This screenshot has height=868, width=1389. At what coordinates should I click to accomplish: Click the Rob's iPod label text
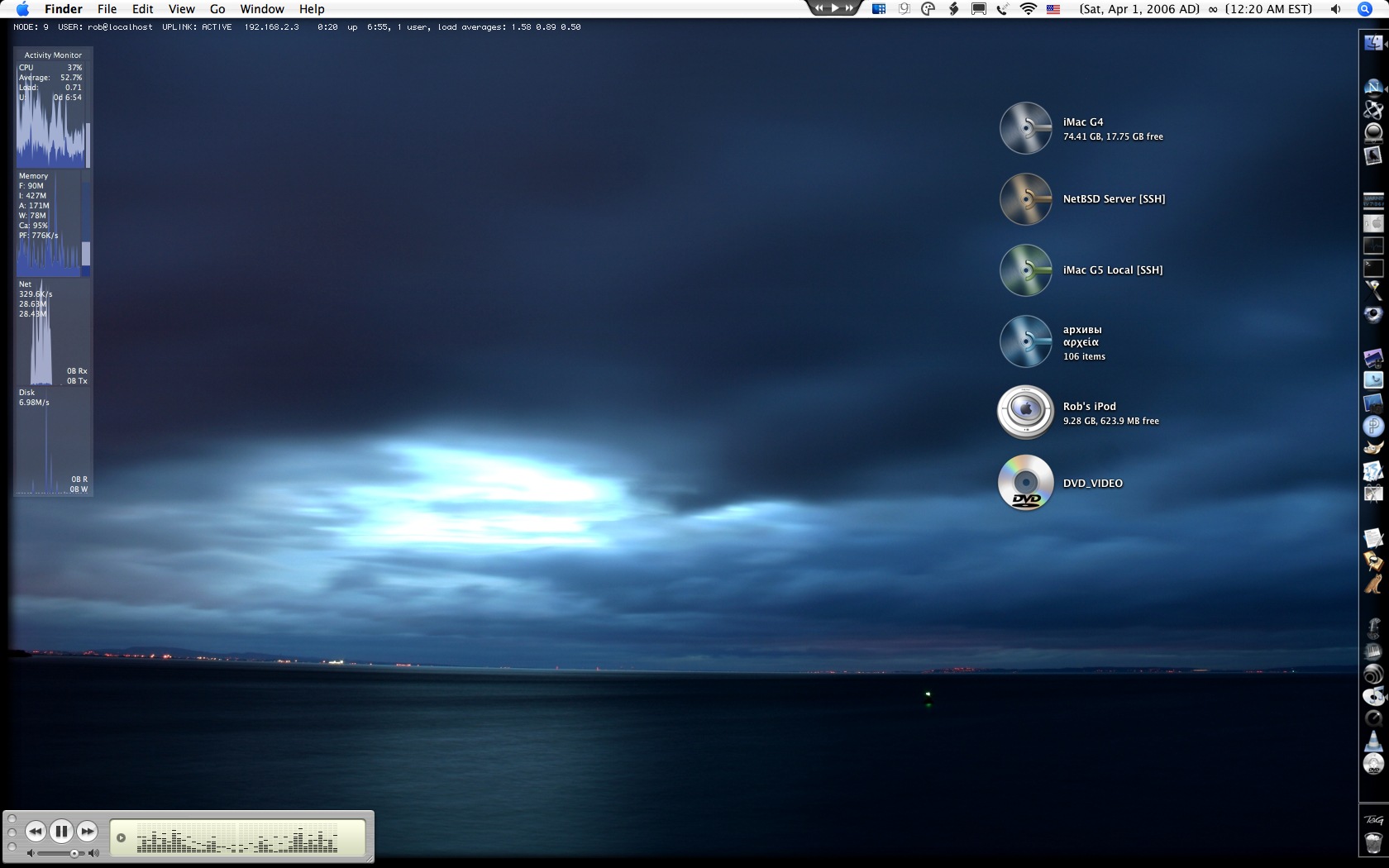click(1090, 407)
